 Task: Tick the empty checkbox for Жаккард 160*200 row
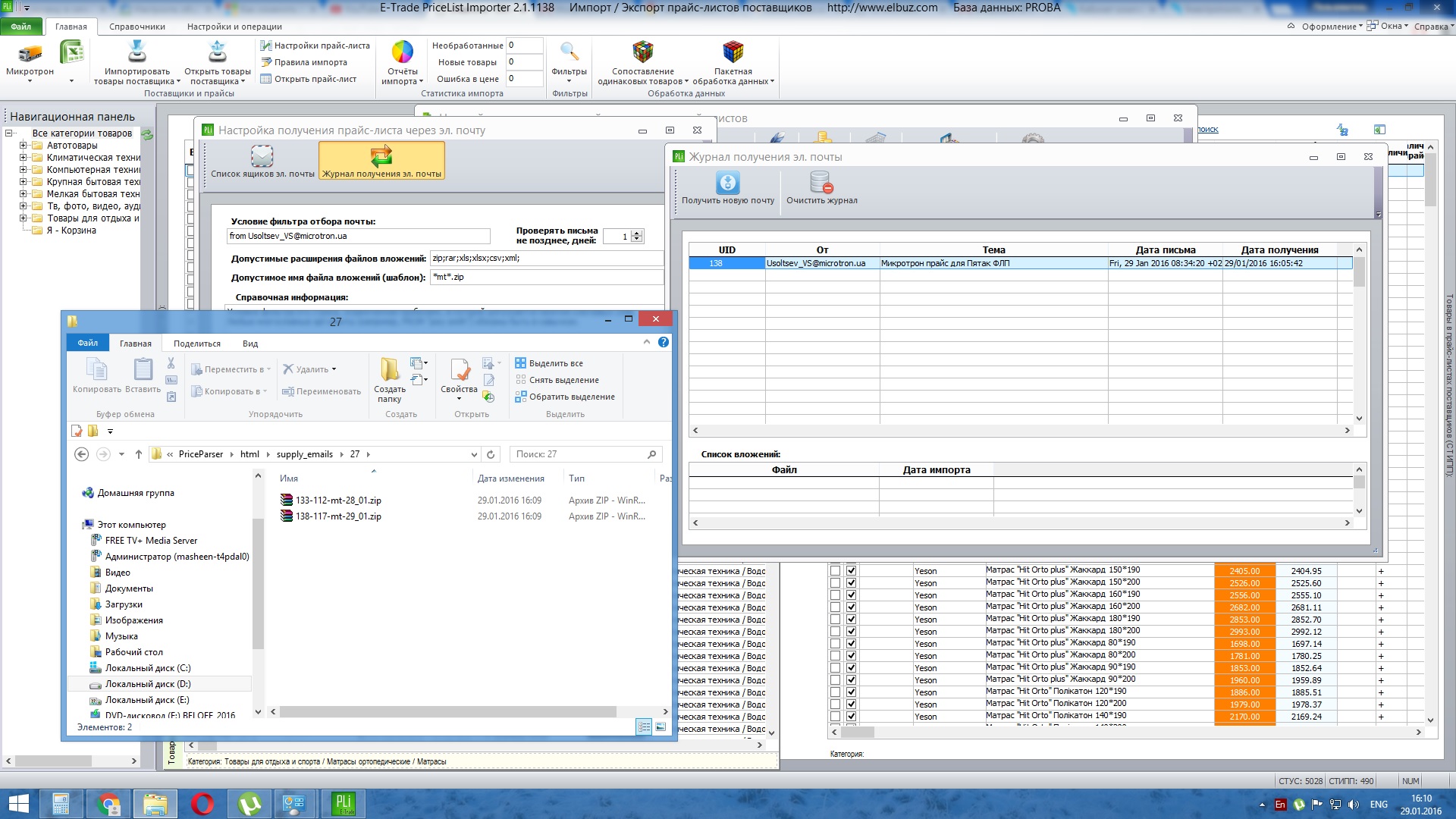click(835, 607)
